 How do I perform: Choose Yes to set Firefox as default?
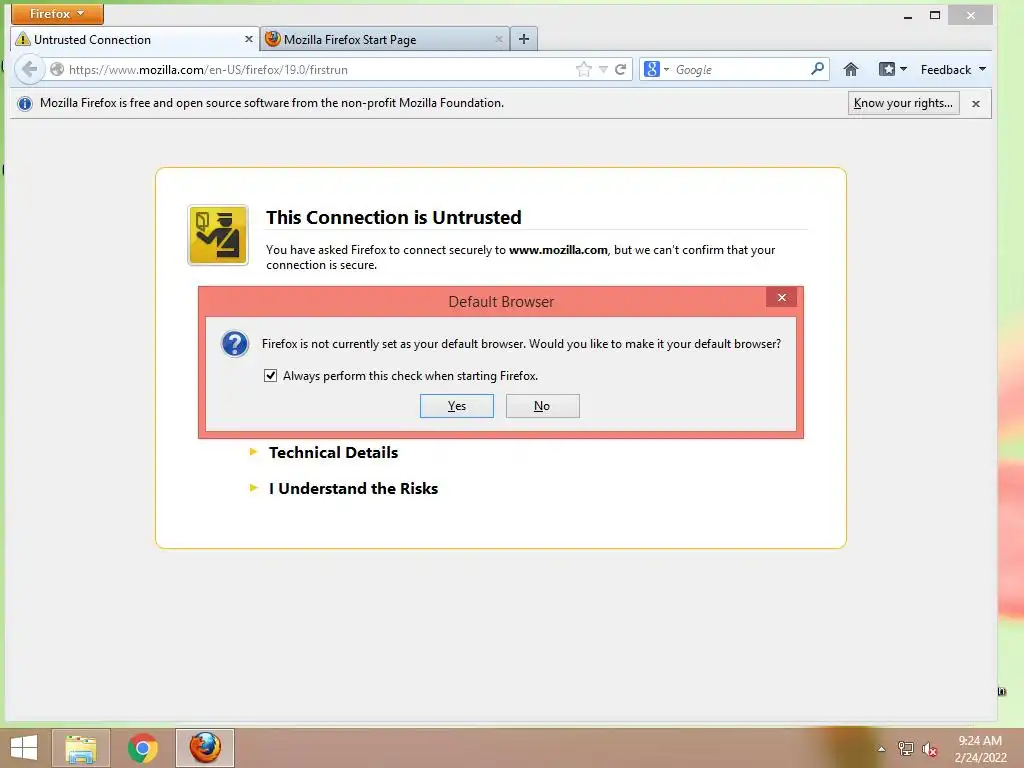(x=456, y=406)
